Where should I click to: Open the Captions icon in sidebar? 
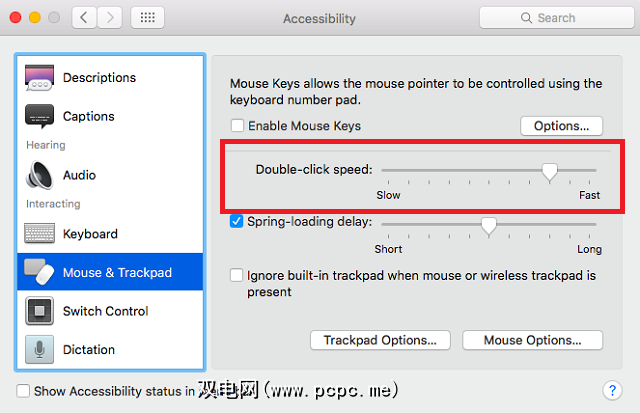point(40,116)
